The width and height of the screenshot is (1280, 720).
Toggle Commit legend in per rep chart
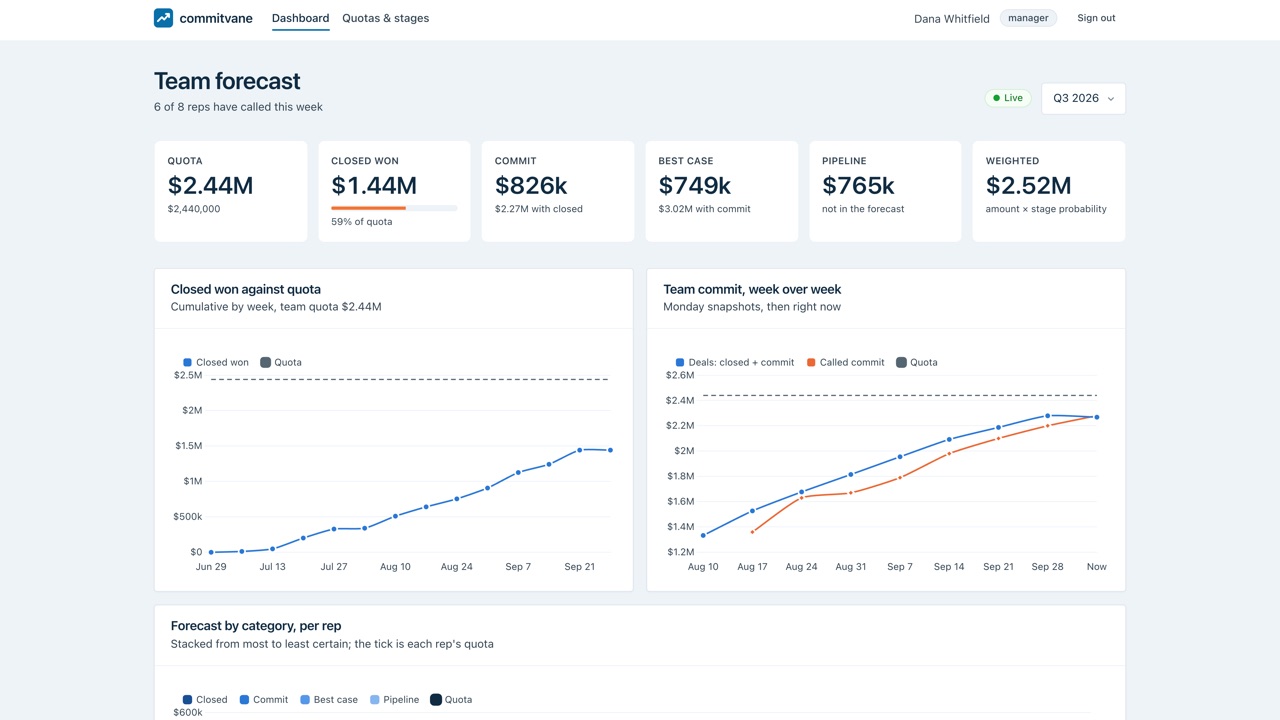coord(264,700)
